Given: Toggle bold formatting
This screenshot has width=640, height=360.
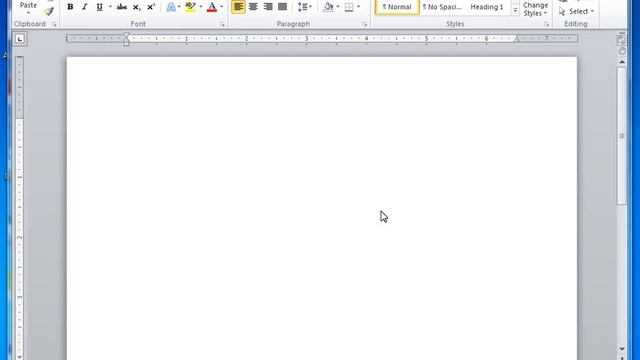Looking at the screenshot, I should click(x=70, y=7).
